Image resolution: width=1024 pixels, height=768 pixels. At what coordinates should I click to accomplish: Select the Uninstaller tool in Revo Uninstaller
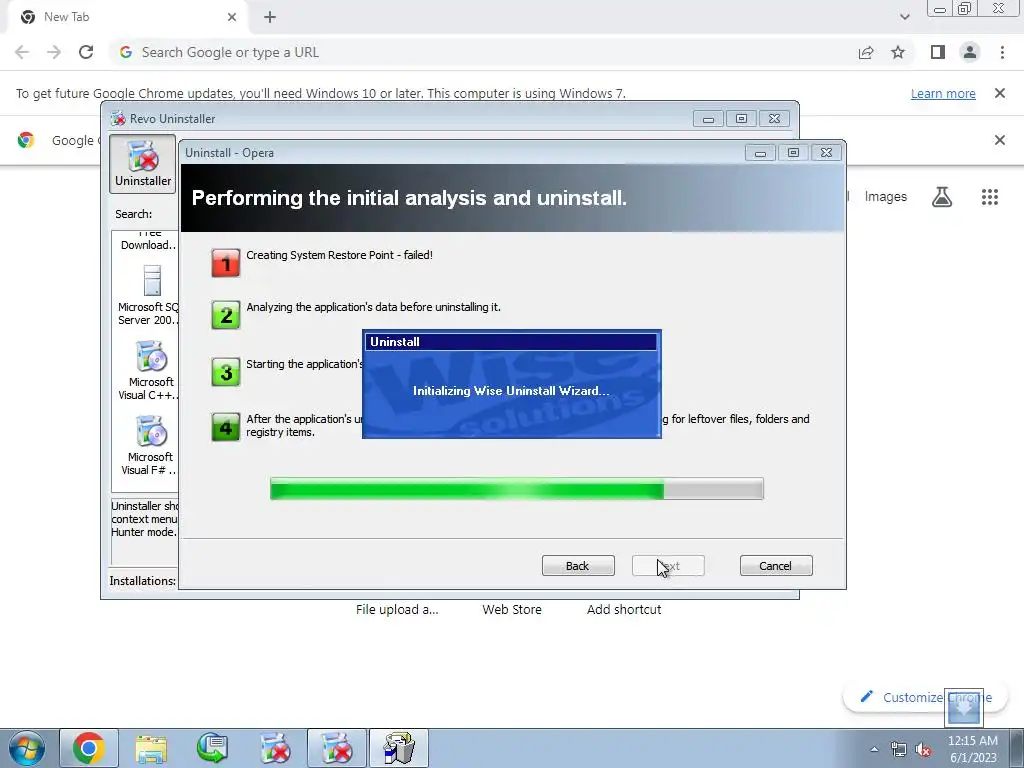(x=142, y=163)
